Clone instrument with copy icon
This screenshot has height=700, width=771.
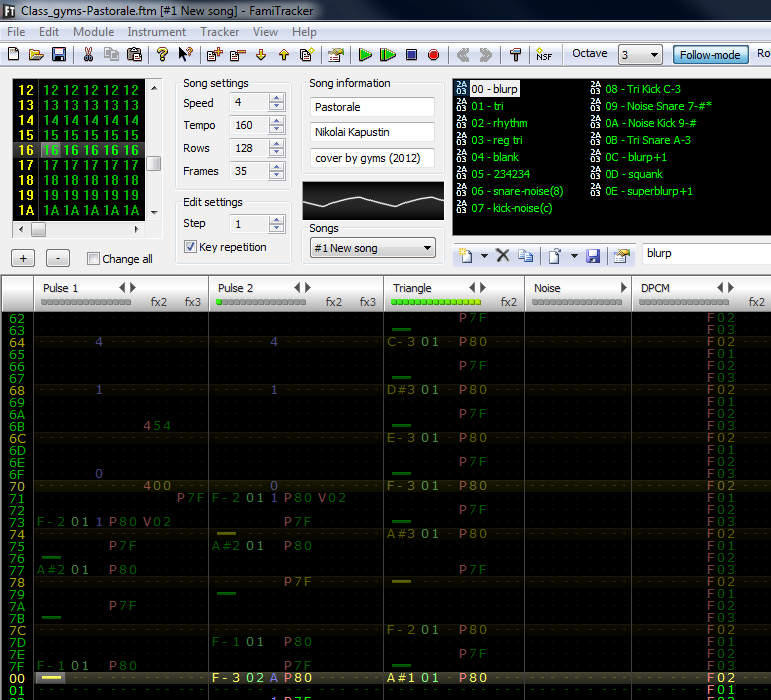526,255
